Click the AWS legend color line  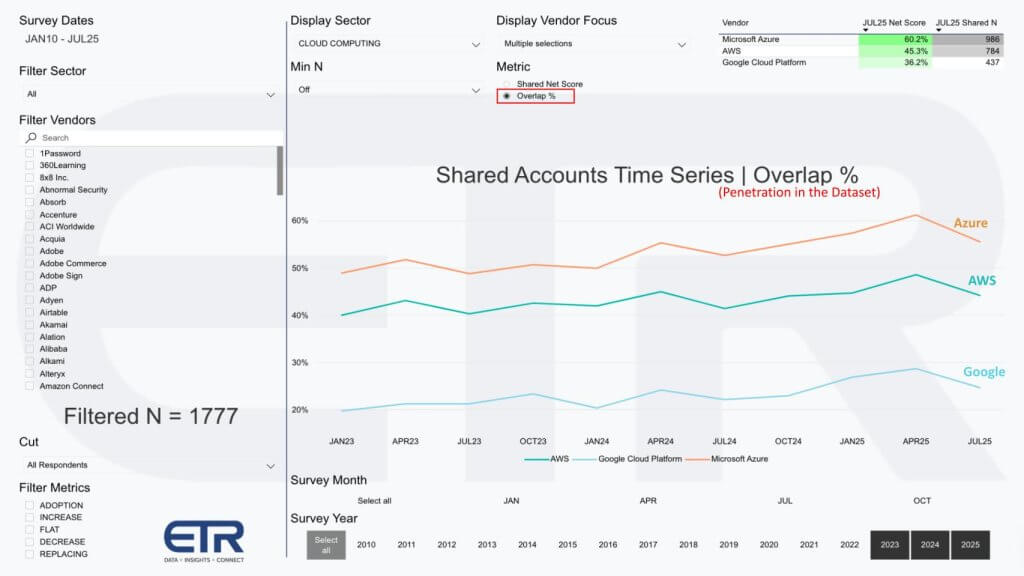(536, 460)
